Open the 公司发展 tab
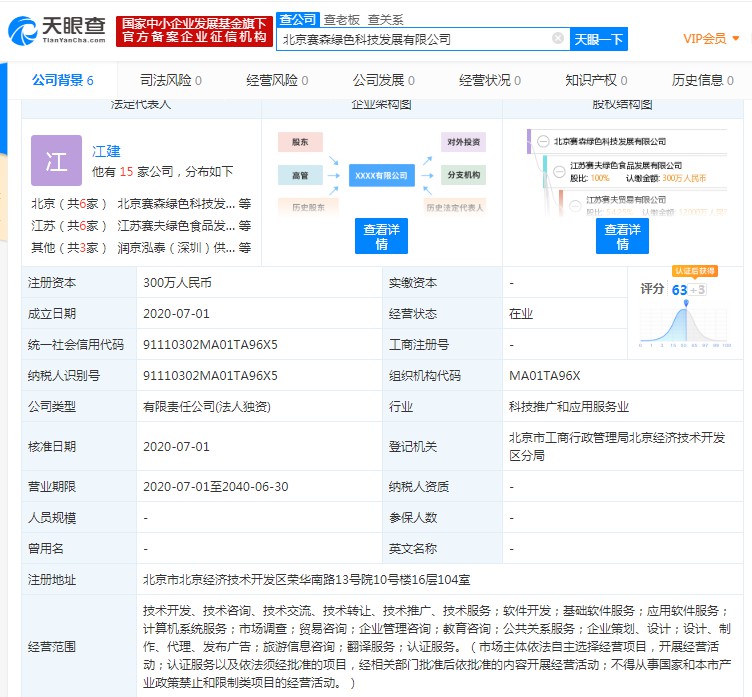Screen dimensions: 752x697 click(384, 80)
